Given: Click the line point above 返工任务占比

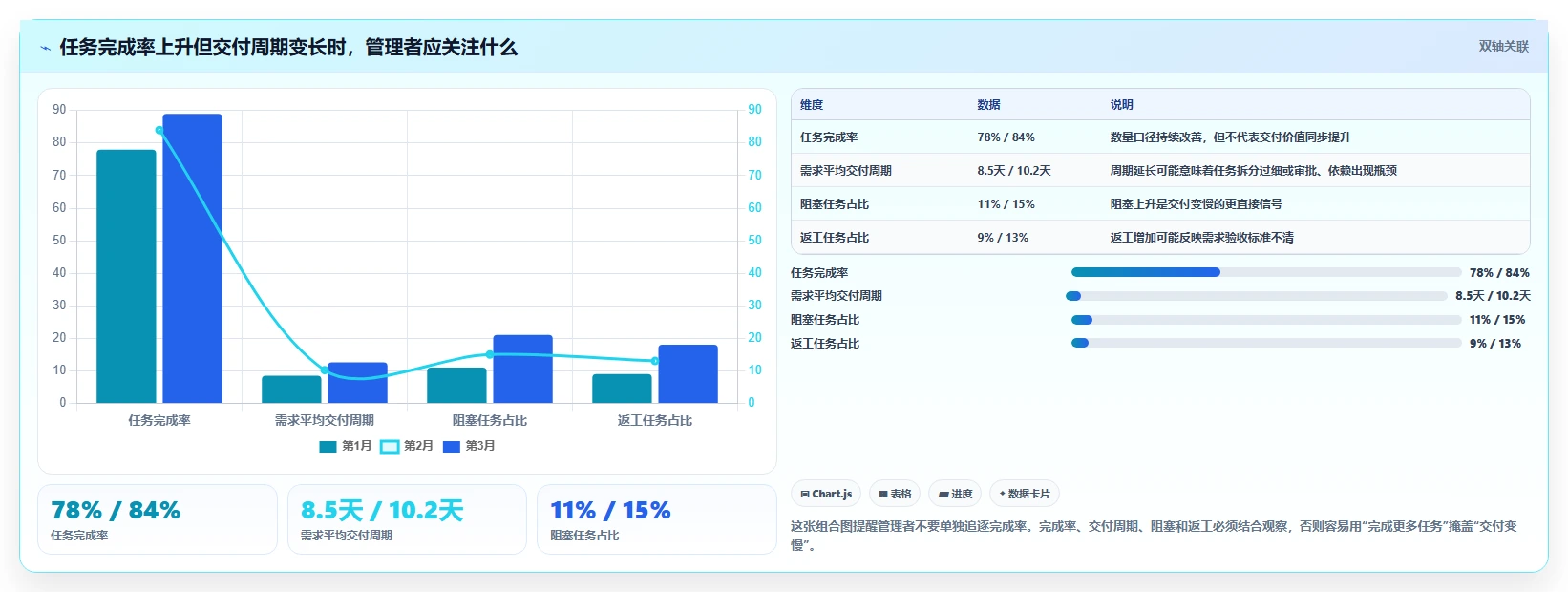Looking at the screenshot, I should pos(655,361).
